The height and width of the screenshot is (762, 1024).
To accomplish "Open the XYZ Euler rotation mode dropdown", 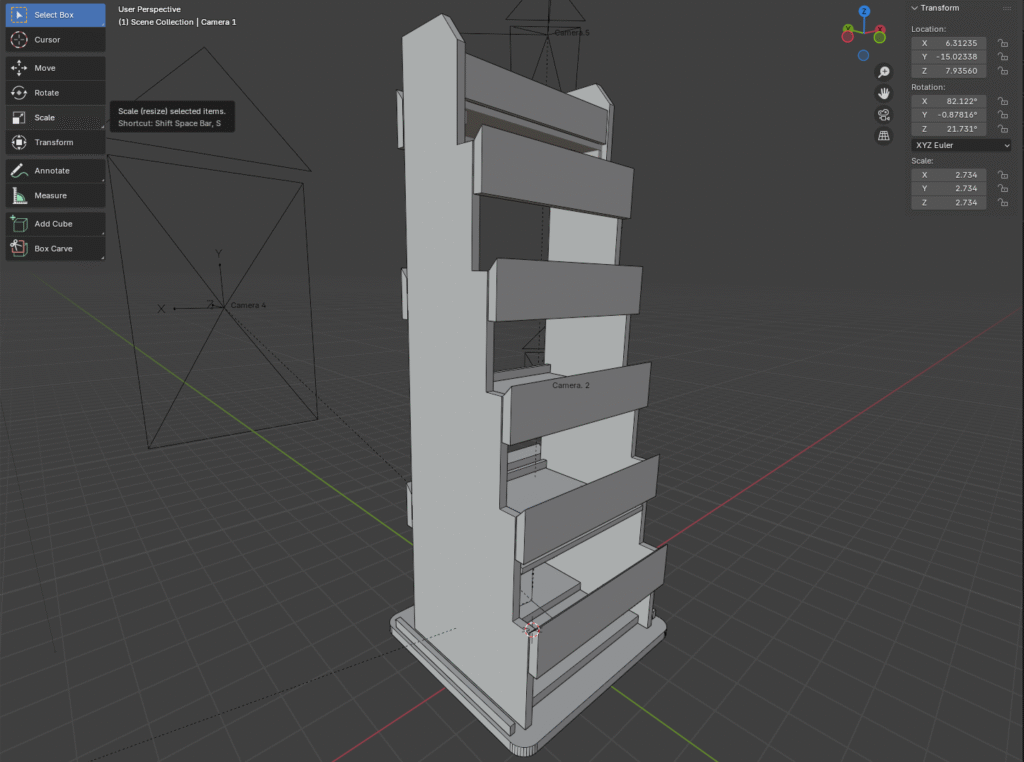I will [961, 145].
